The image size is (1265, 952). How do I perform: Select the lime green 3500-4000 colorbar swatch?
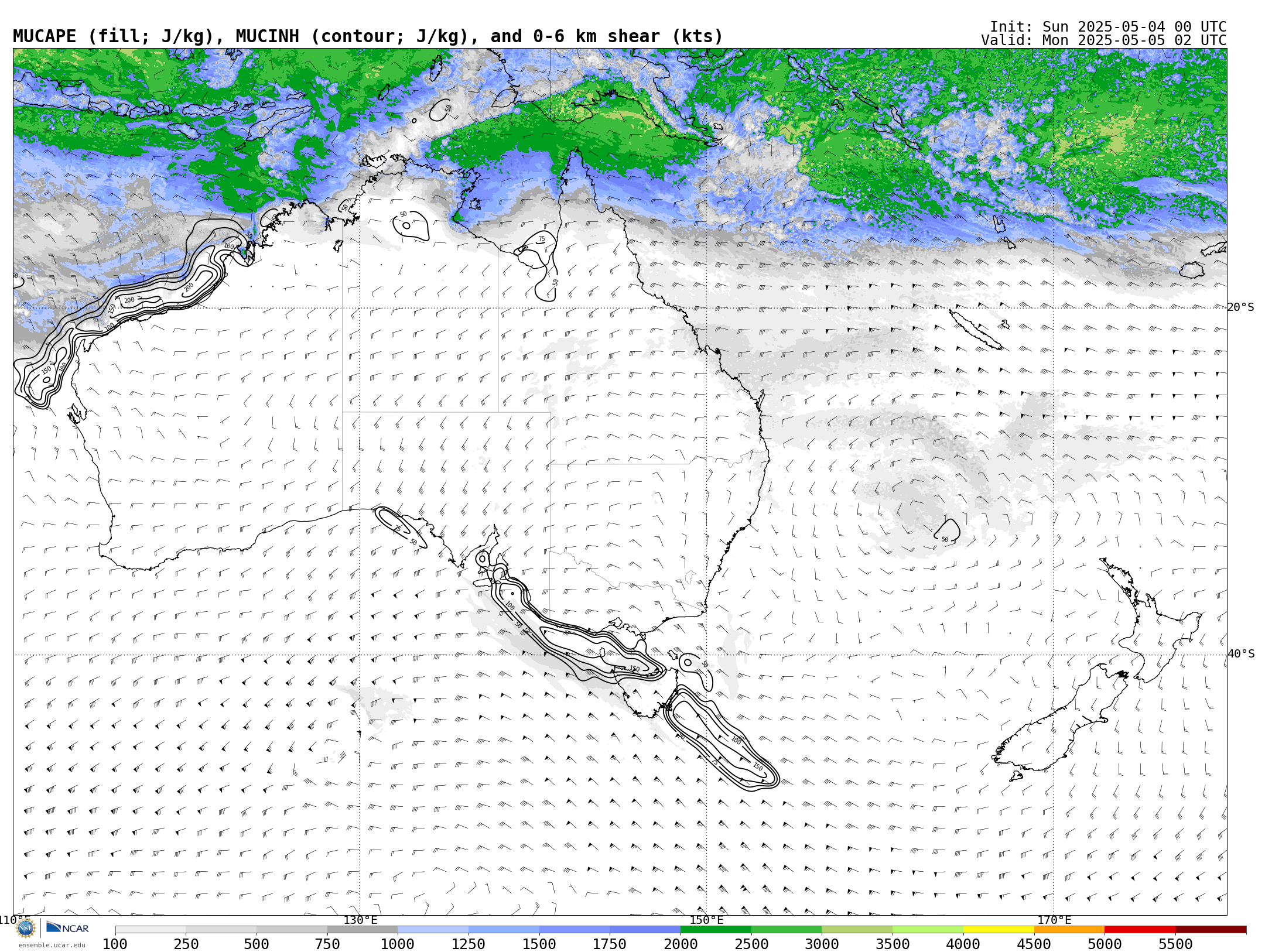click(928, 929)
